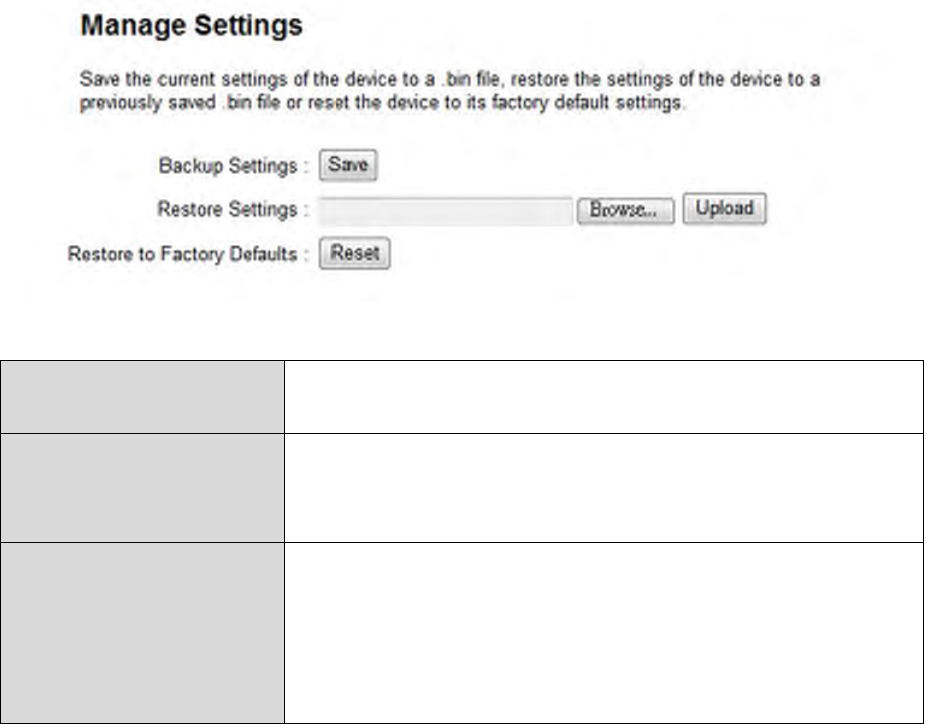Click the white cell in the middle table row

603,487
